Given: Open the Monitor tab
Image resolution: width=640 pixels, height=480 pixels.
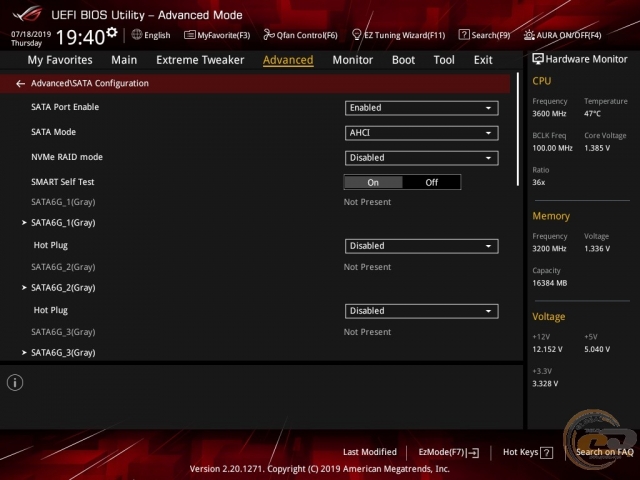Looking at the screenshot, I should [x=353, y=60].
